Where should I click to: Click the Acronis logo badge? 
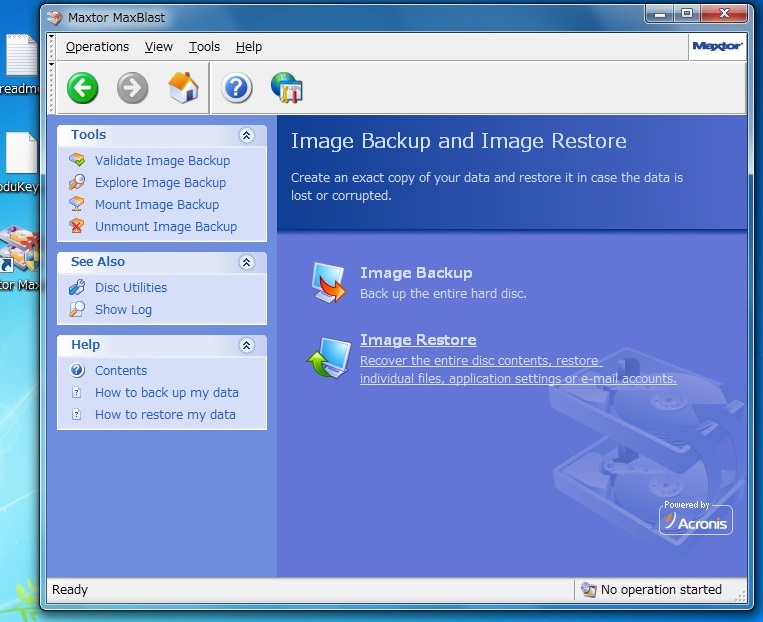coord(695,518)
